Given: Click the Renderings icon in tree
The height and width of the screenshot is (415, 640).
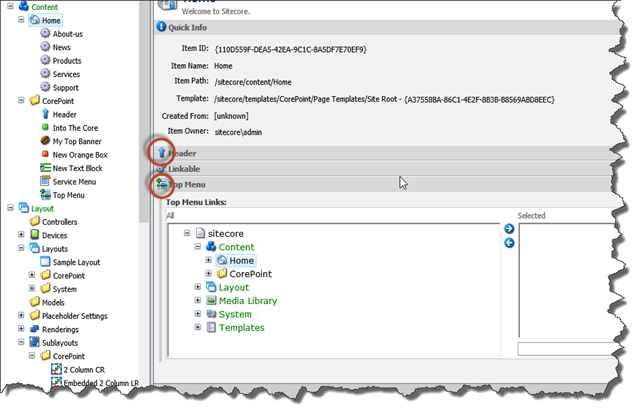Looking at the screenshot, I should (x=35, y=329).
